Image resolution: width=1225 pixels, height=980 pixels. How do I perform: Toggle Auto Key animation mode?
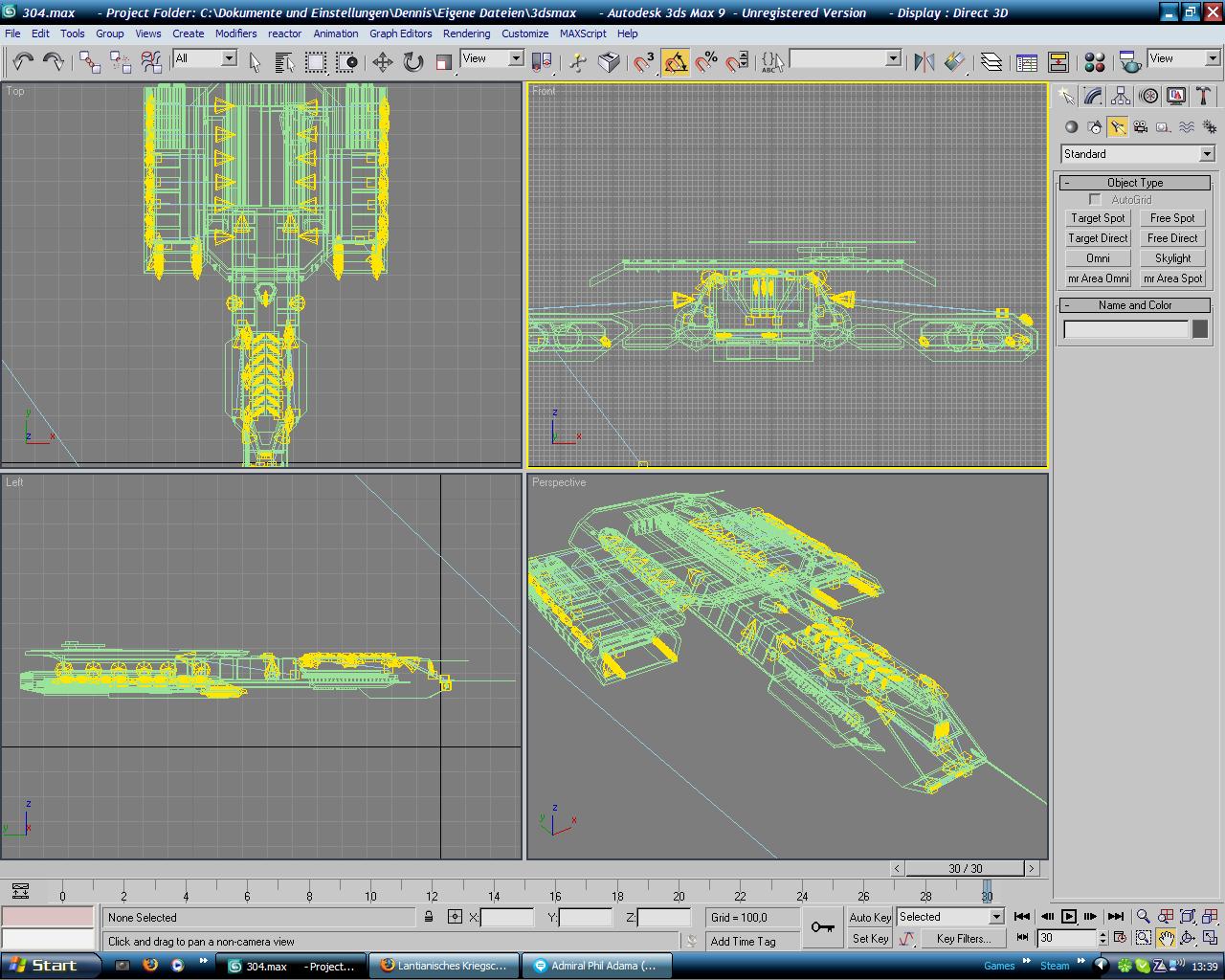coord(870,917)
